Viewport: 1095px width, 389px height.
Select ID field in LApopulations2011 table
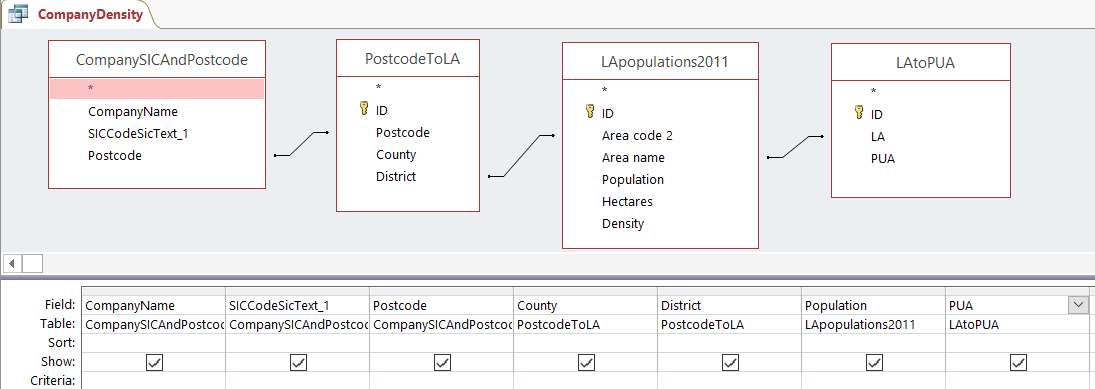(608, 113)
